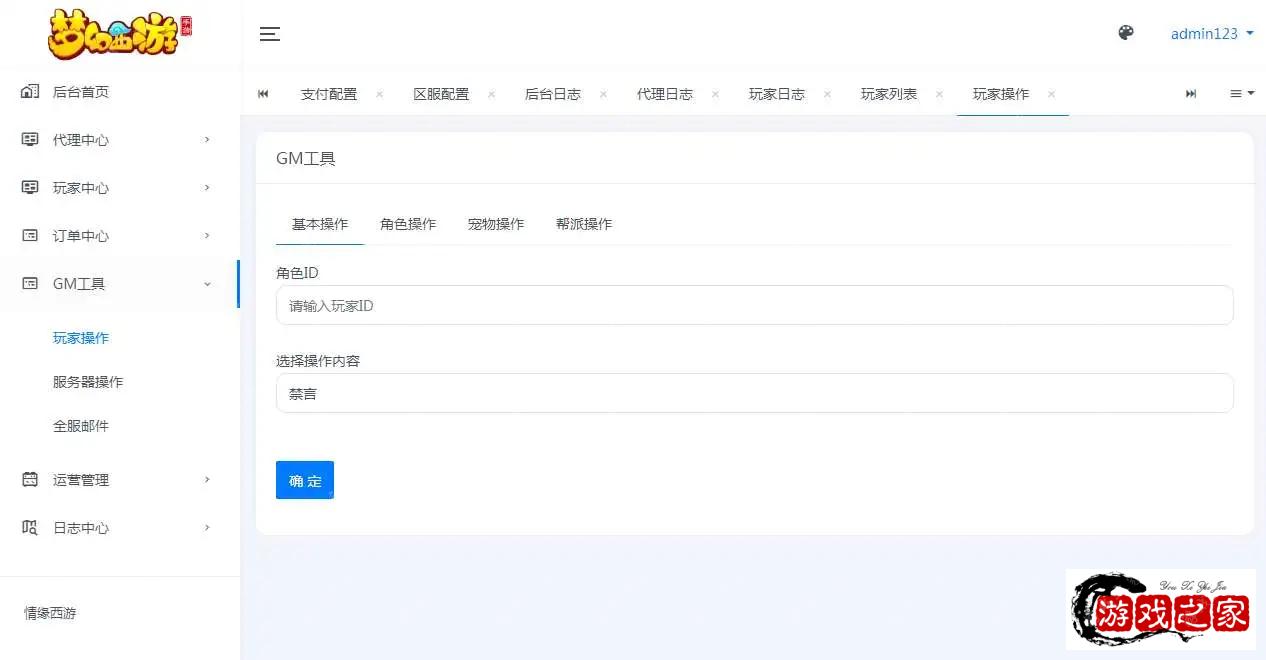This screenshot has height=660, width=1266.
Task: Click the 确定 confirm button
Action: tap(304, 479)
